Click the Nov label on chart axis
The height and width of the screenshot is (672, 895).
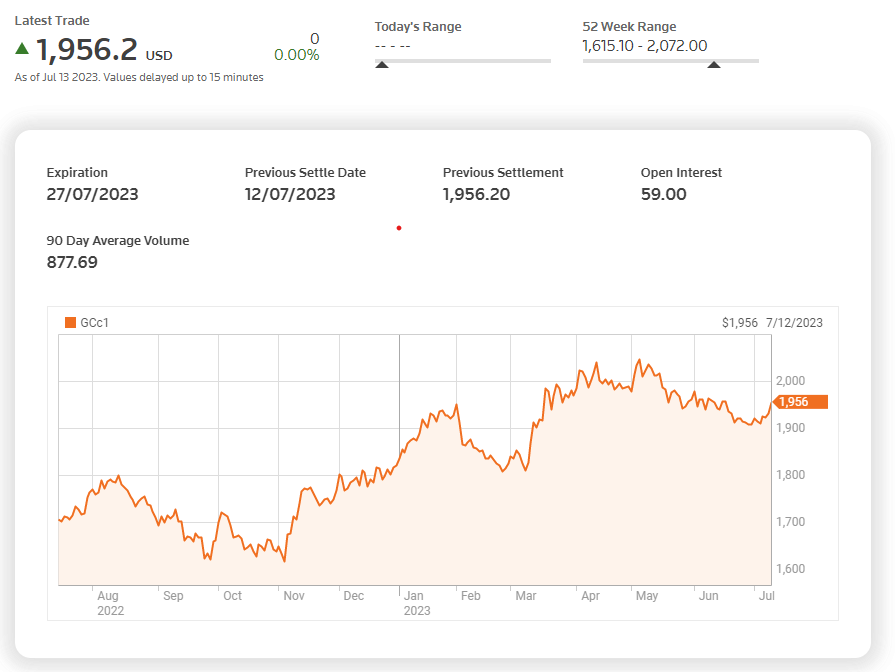coord(294,595)
